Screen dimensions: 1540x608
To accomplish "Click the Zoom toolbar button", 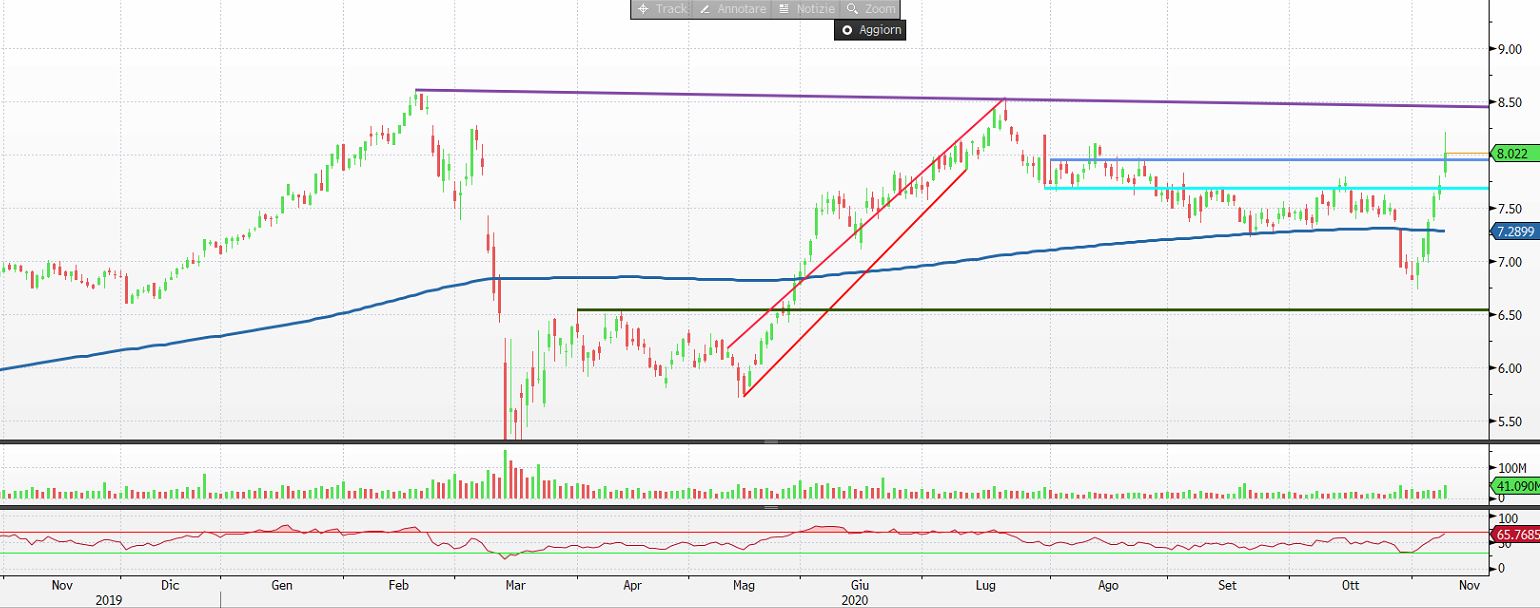I will (x=870, y=9).
